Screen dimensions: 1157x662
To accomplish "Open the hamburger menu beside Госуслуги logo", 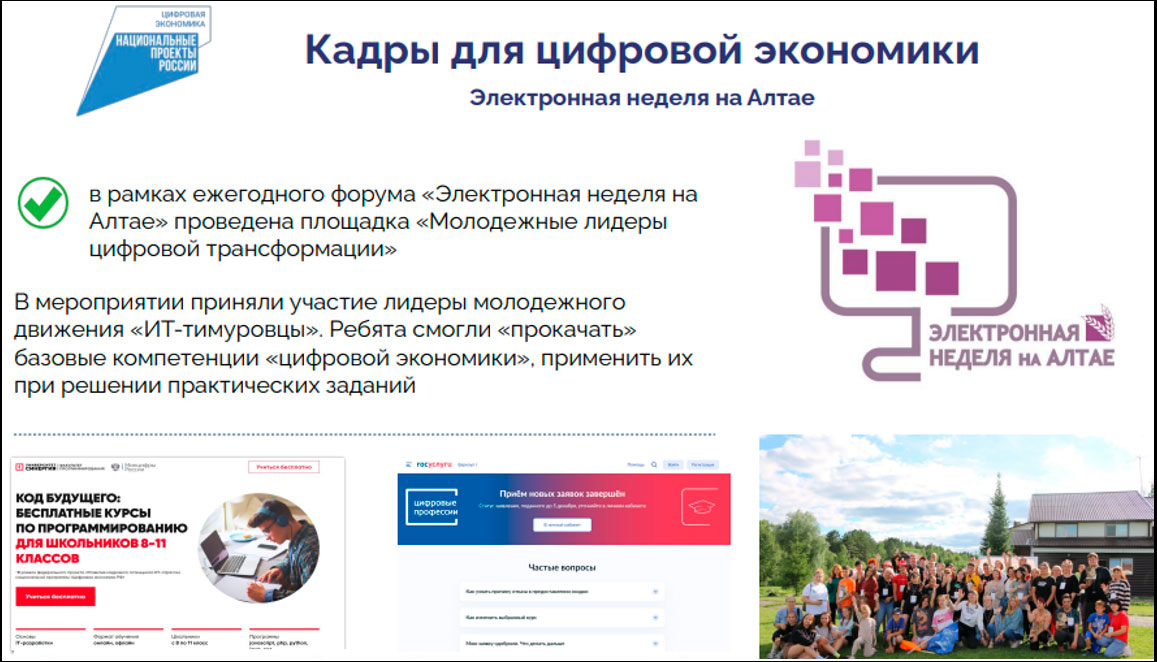I will (410, 464).
